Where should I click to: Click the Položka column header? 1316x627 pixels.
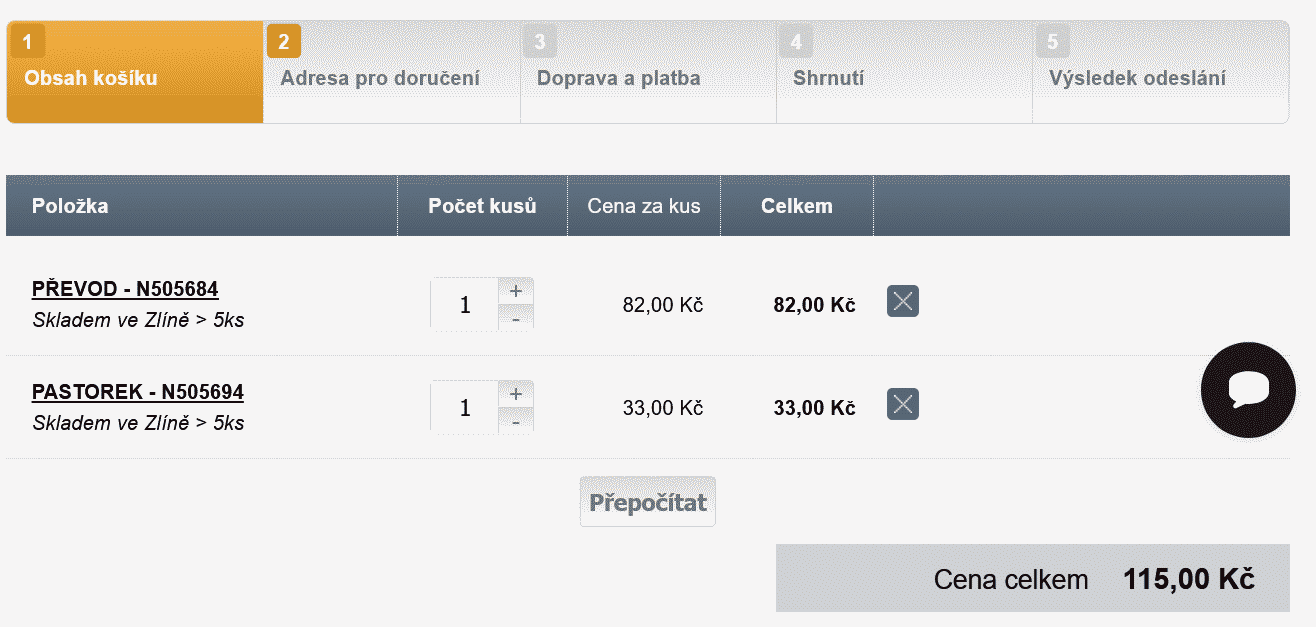tap(70, 206)
